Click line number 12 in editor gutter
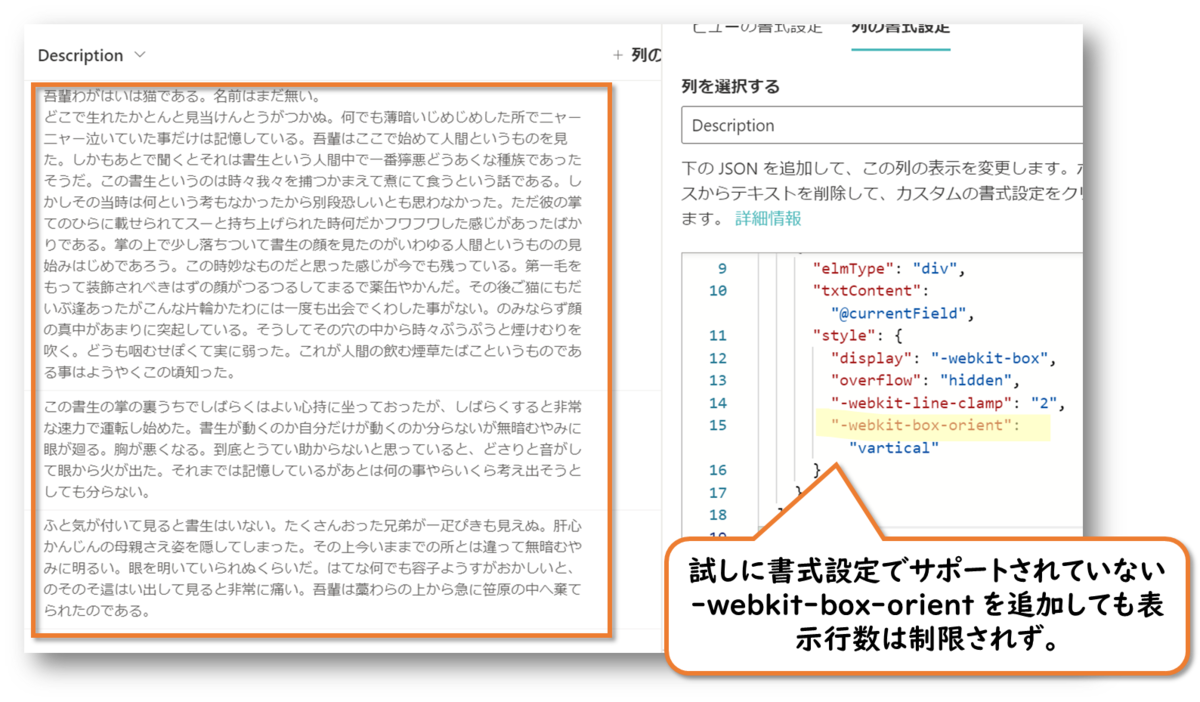 [x=717, y=358]
